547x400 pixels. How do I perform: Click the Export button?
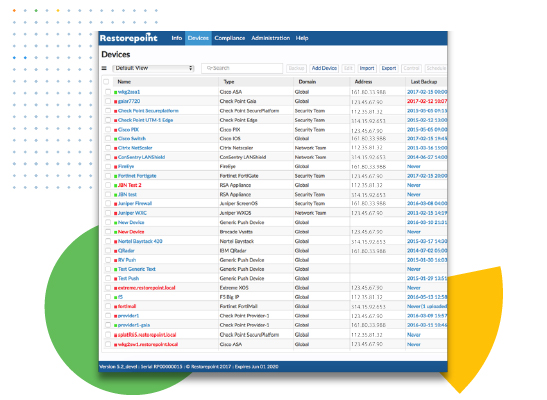pyautogui.click(x=389, y=68)
